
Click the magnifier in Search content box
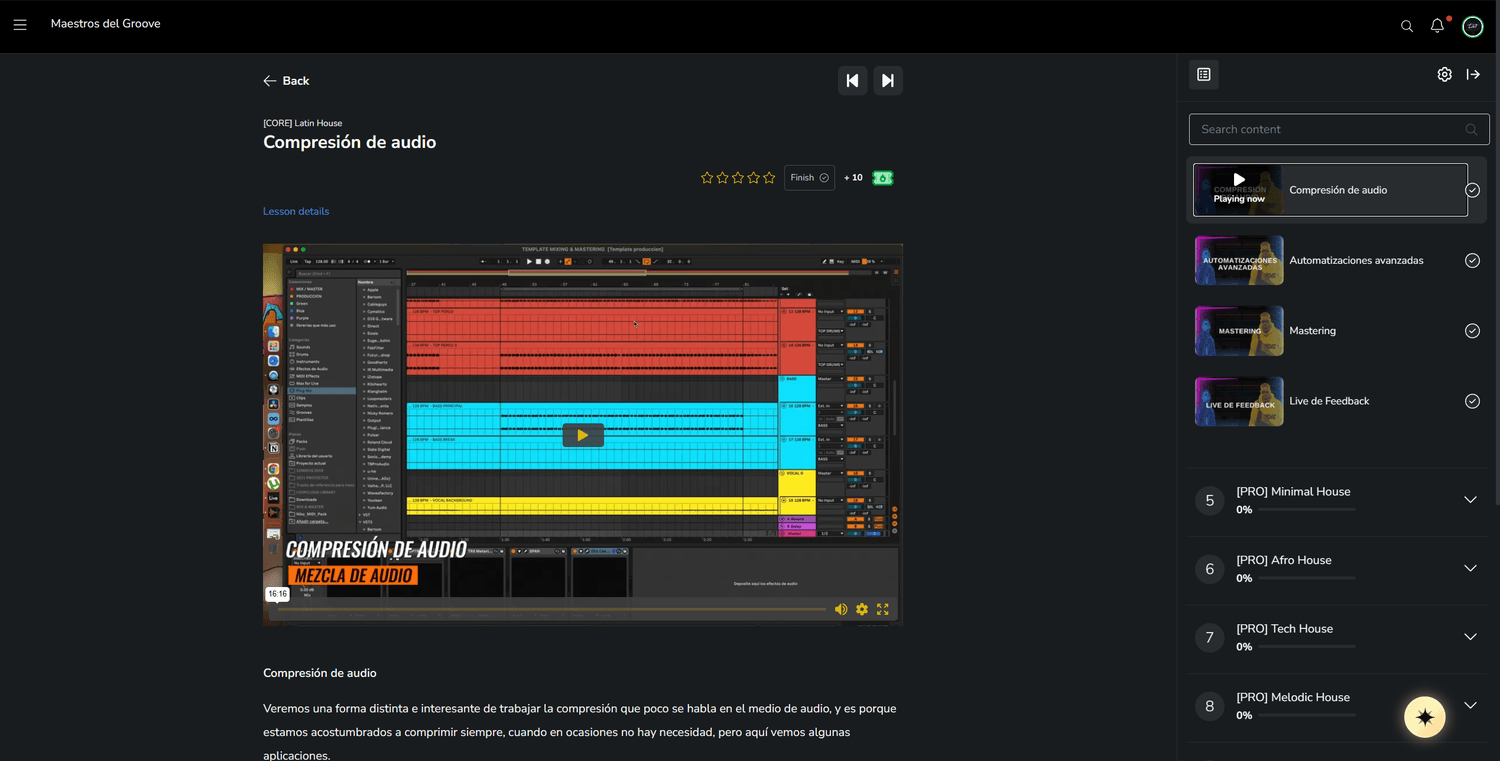1471,130
